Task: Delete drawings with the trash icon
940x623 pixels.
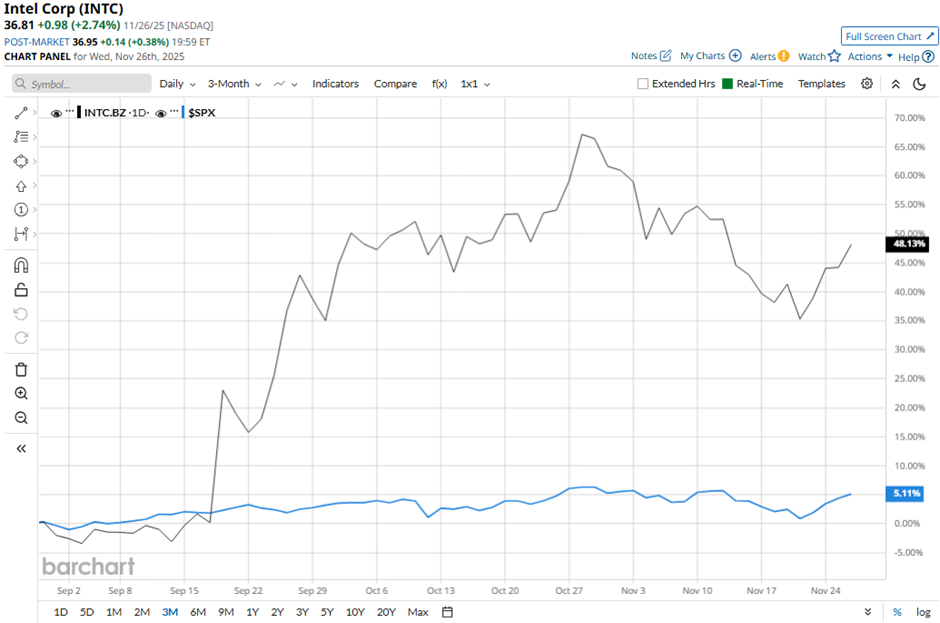Action: (21, 370)
